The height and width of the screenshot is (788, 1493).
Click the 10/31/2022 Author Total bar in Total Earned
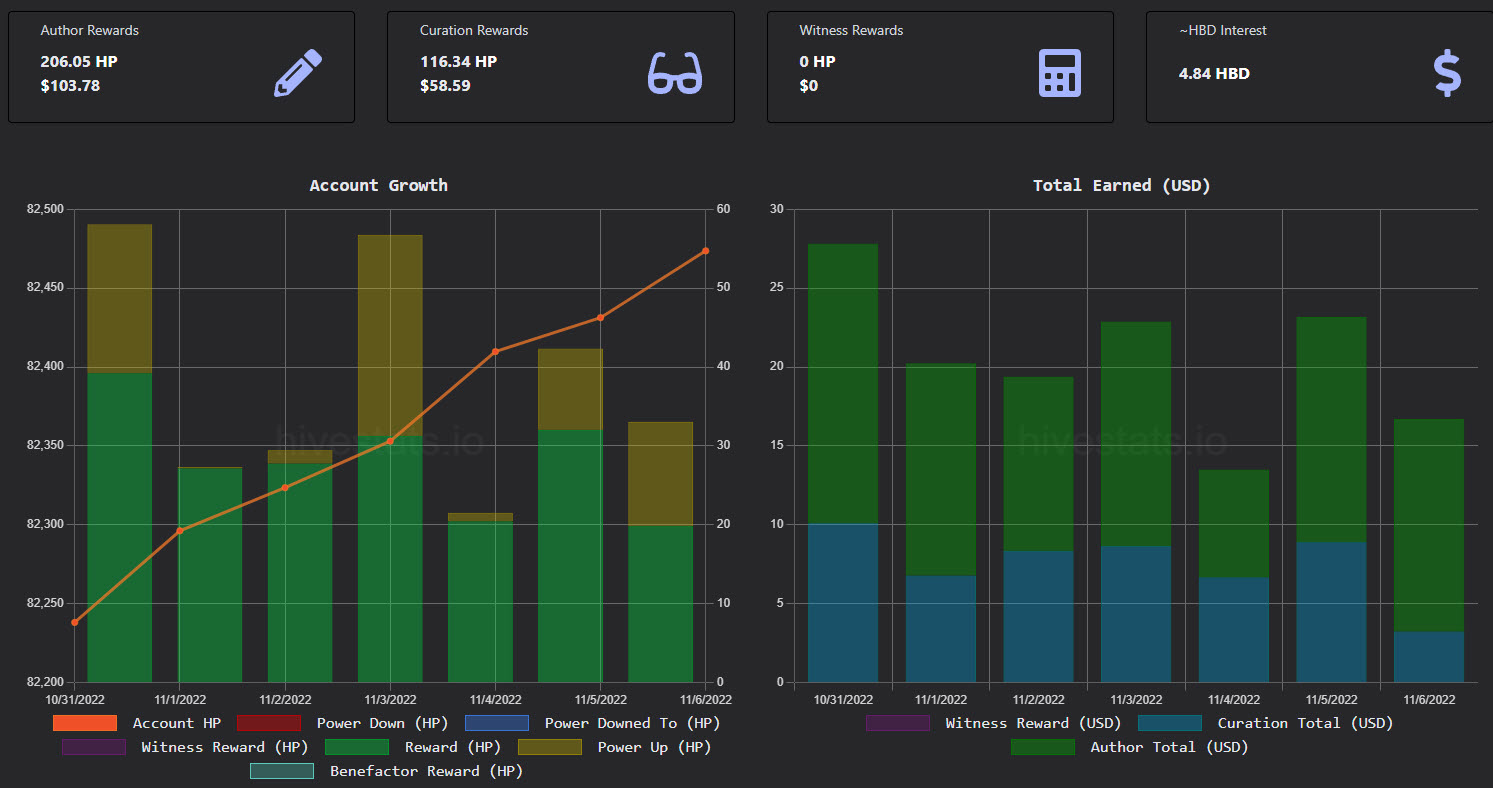coord(842,384)
